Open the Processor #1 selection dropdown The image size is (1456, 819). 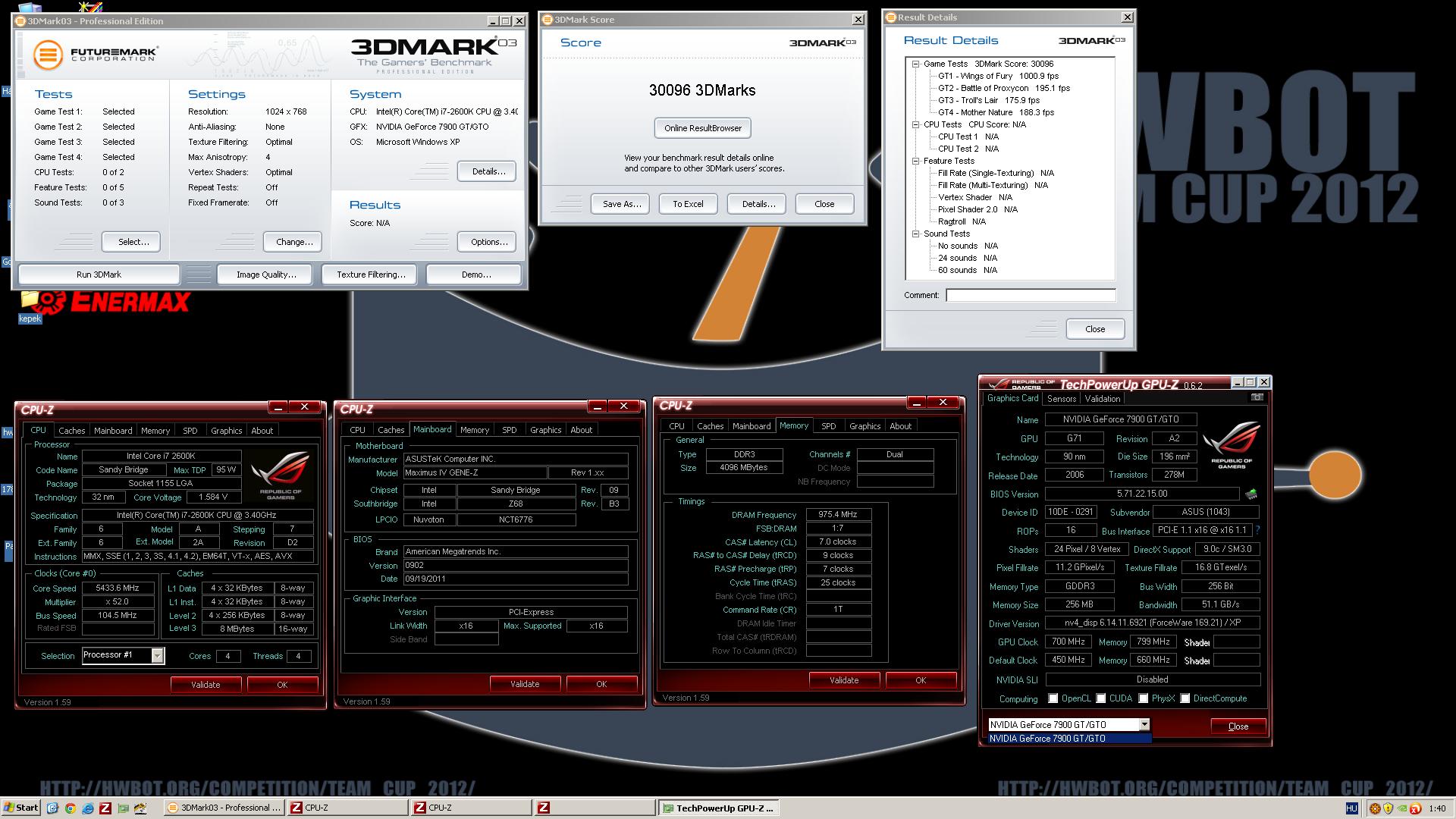[x=158, y=656]
